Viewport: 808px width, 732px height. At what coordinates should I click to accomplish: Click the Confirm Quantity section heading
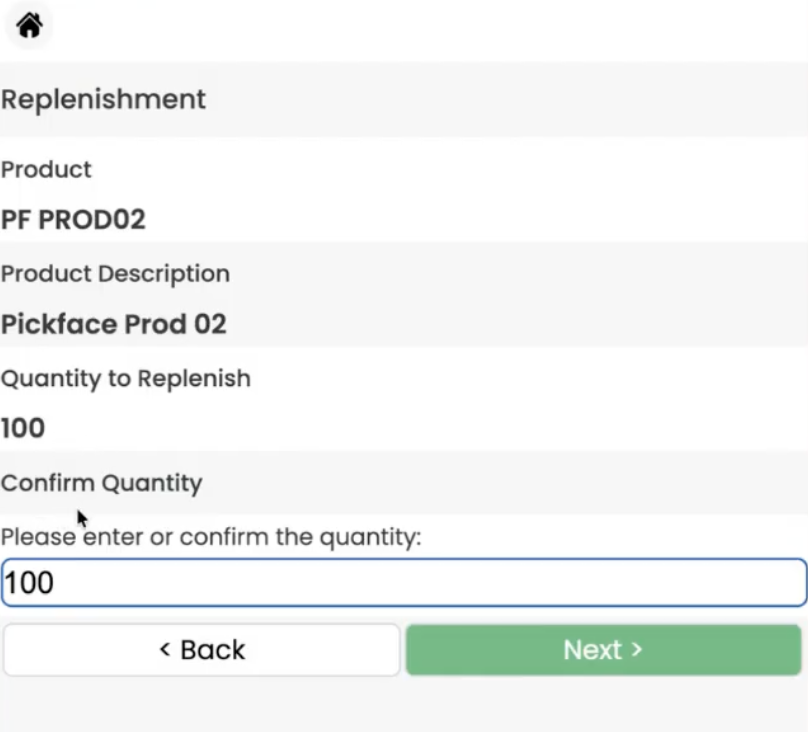click(x=102, y=484)
